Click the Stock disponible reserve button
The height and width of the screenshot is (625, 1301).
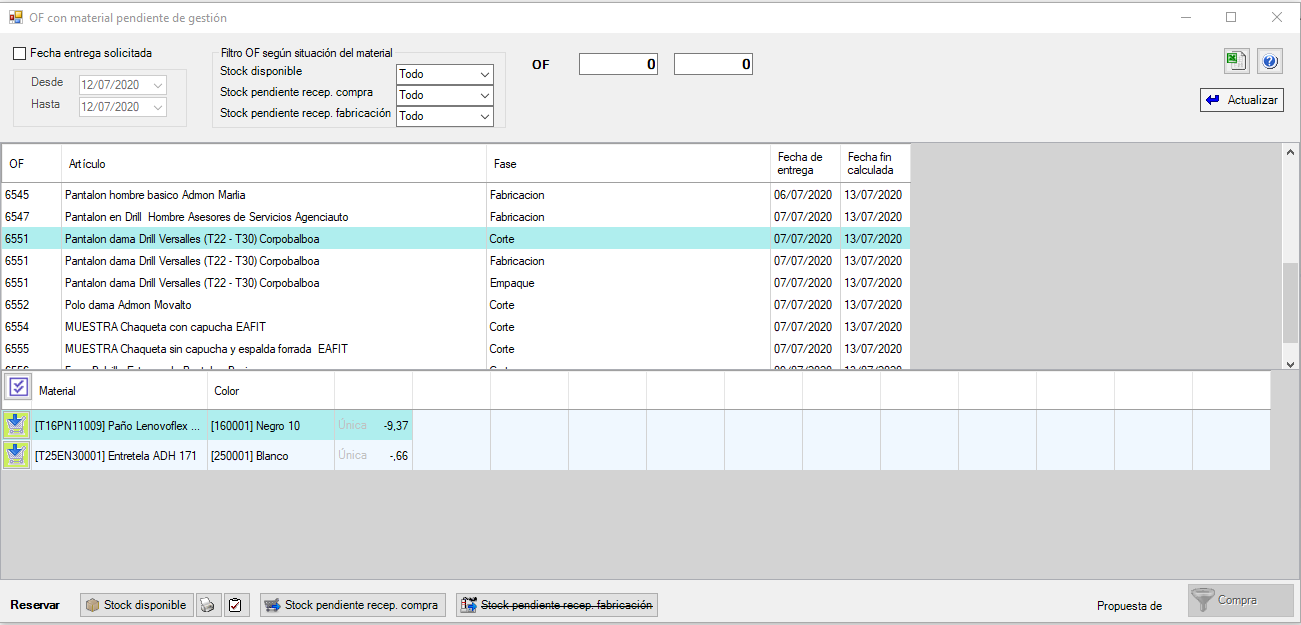[136, 605]
